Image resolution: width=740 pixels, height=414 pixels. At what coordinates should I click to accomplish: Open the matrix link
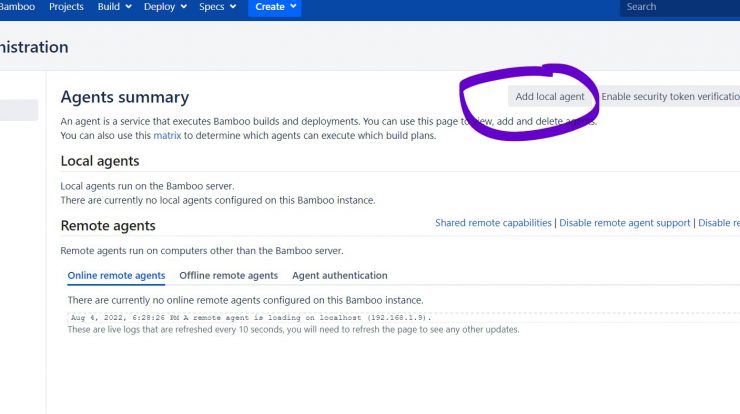(x=167, y=135)
